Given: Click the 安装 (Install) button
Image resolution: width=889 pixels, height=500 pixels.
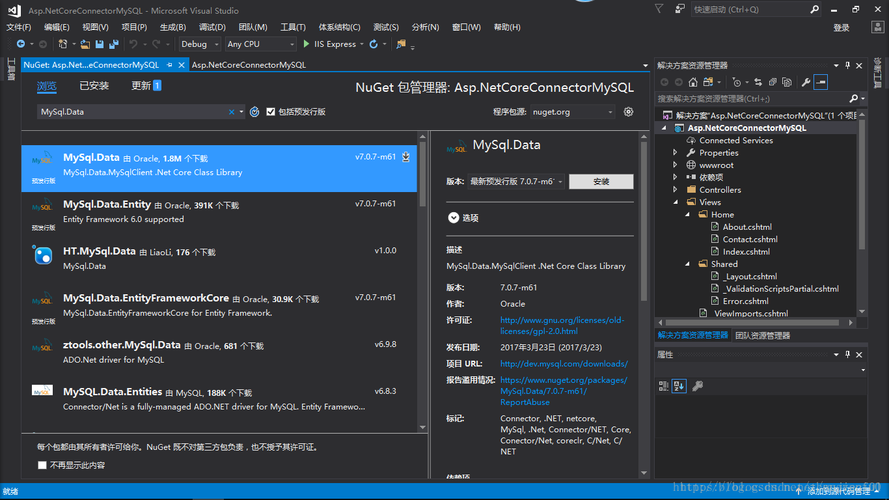Looking at the screenshot, I should tap(601, 181).
